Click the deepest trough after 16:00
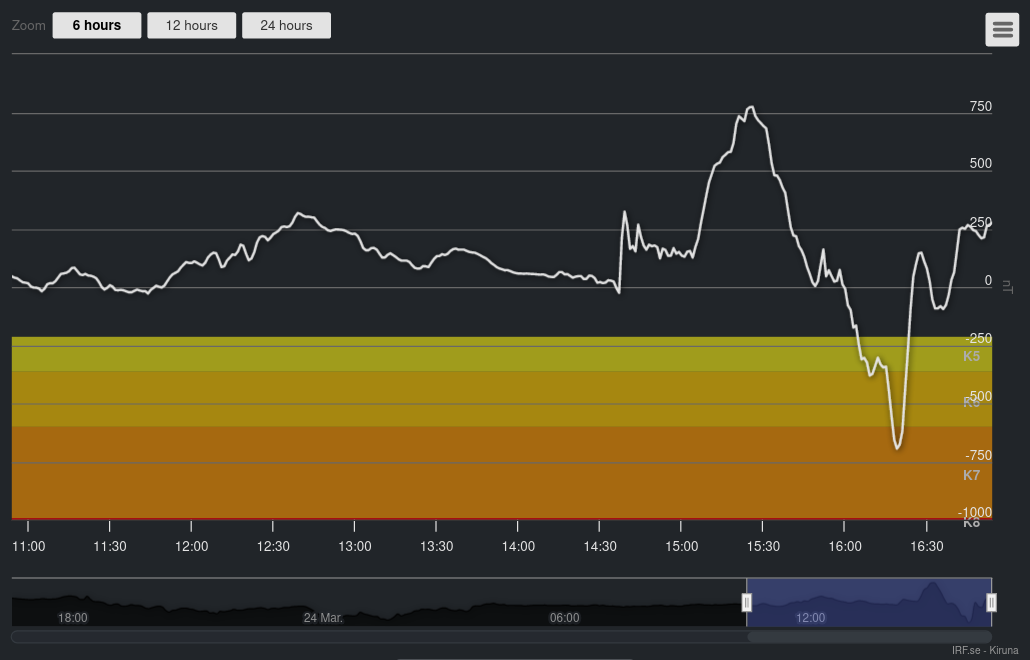The height and width of the screenshot is (660, 1030). (x=897, y=448)
